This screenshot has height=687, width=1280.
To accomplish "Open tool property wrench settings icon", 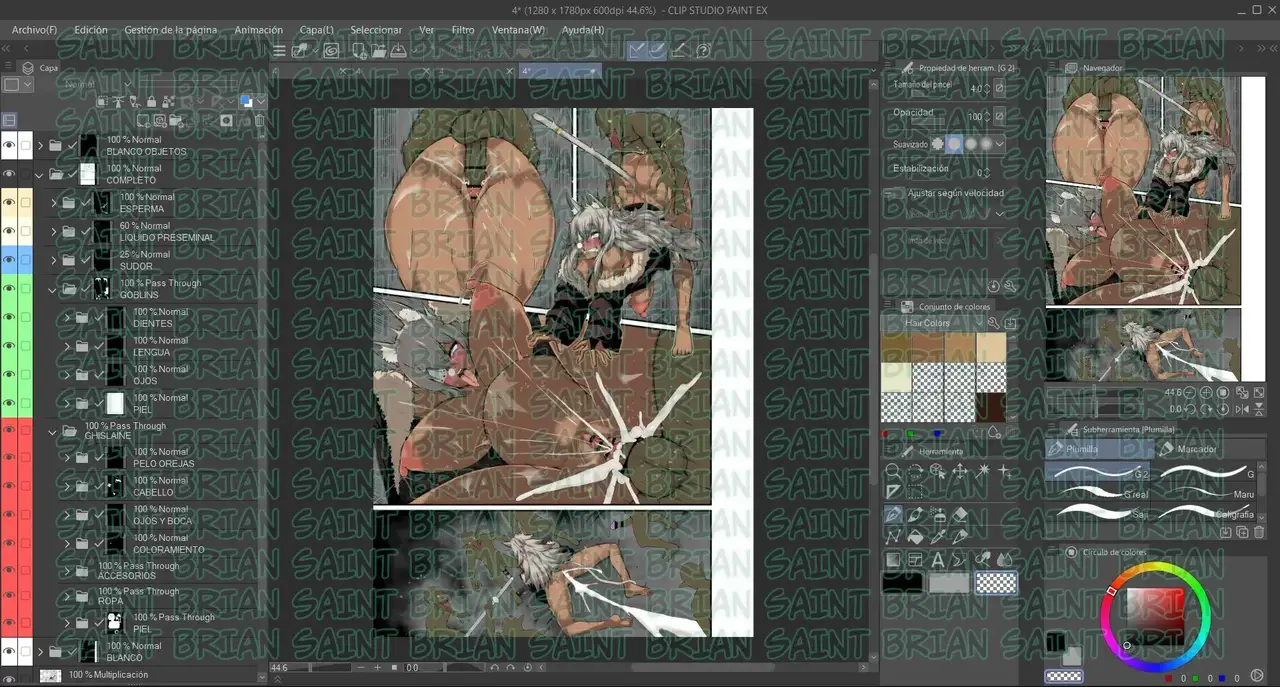I will 1010,287.
